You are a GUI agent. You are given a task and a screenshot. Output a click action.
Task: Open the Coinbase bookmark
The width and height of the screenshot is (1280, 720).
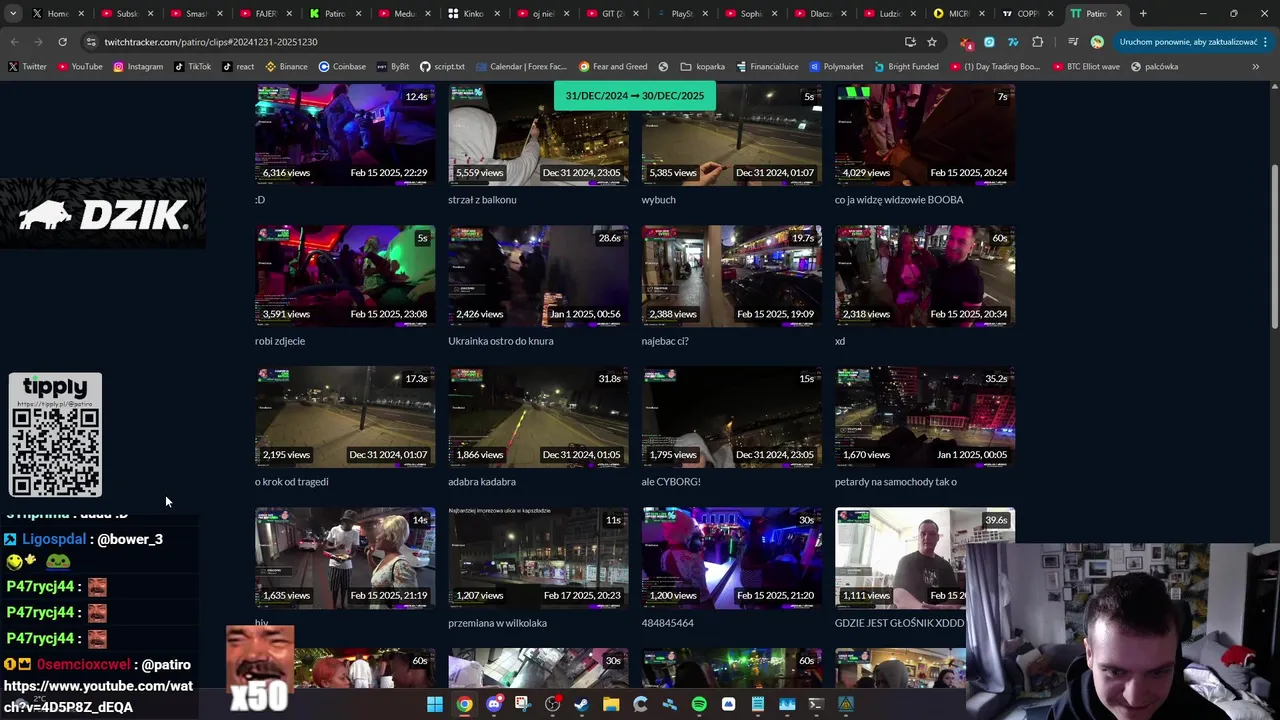pyautogui.click(x=342, y=66)
